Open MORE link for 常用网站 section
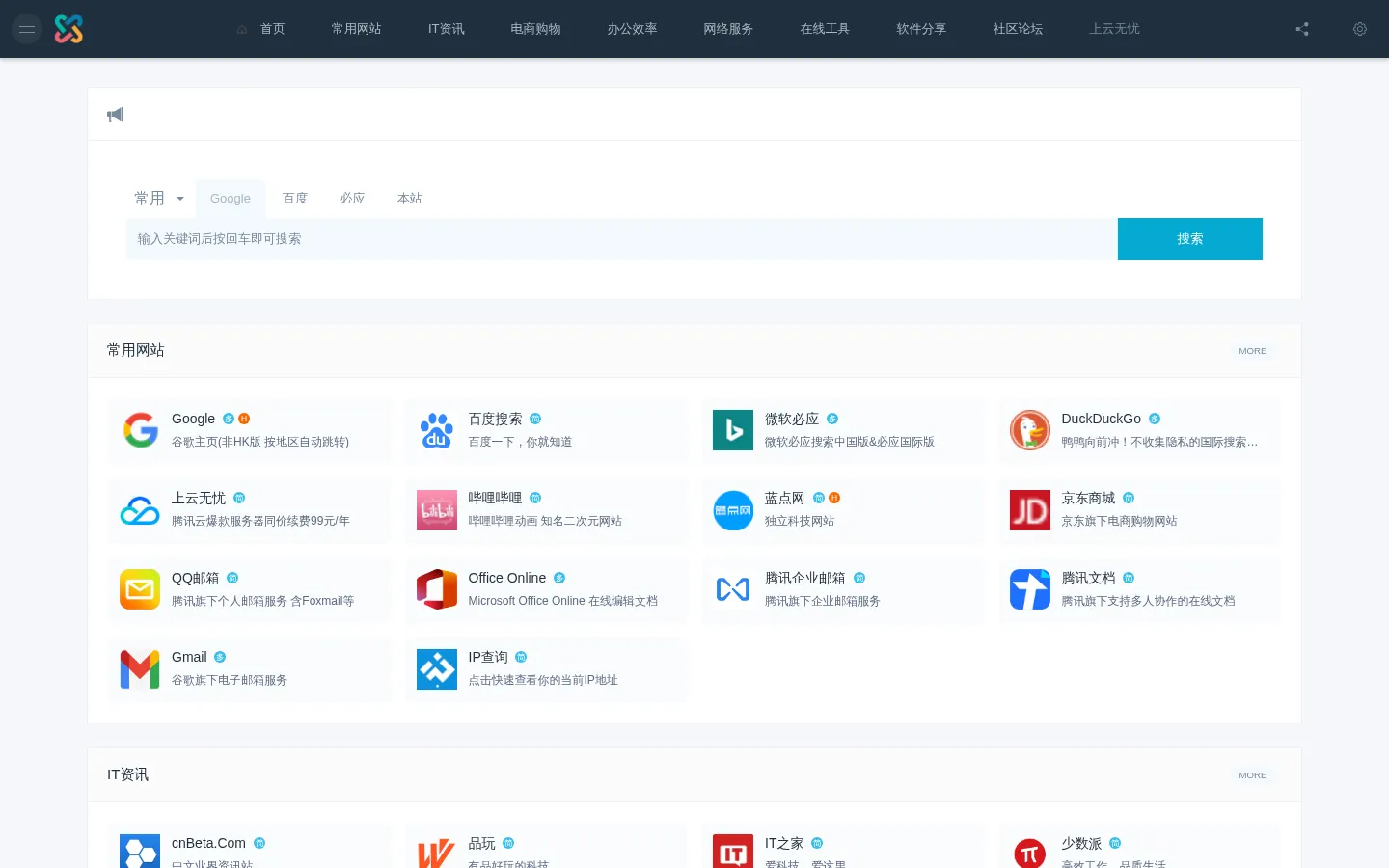Image resolution: width=1389 pixels, height=868 pixels. [1253, 351]
